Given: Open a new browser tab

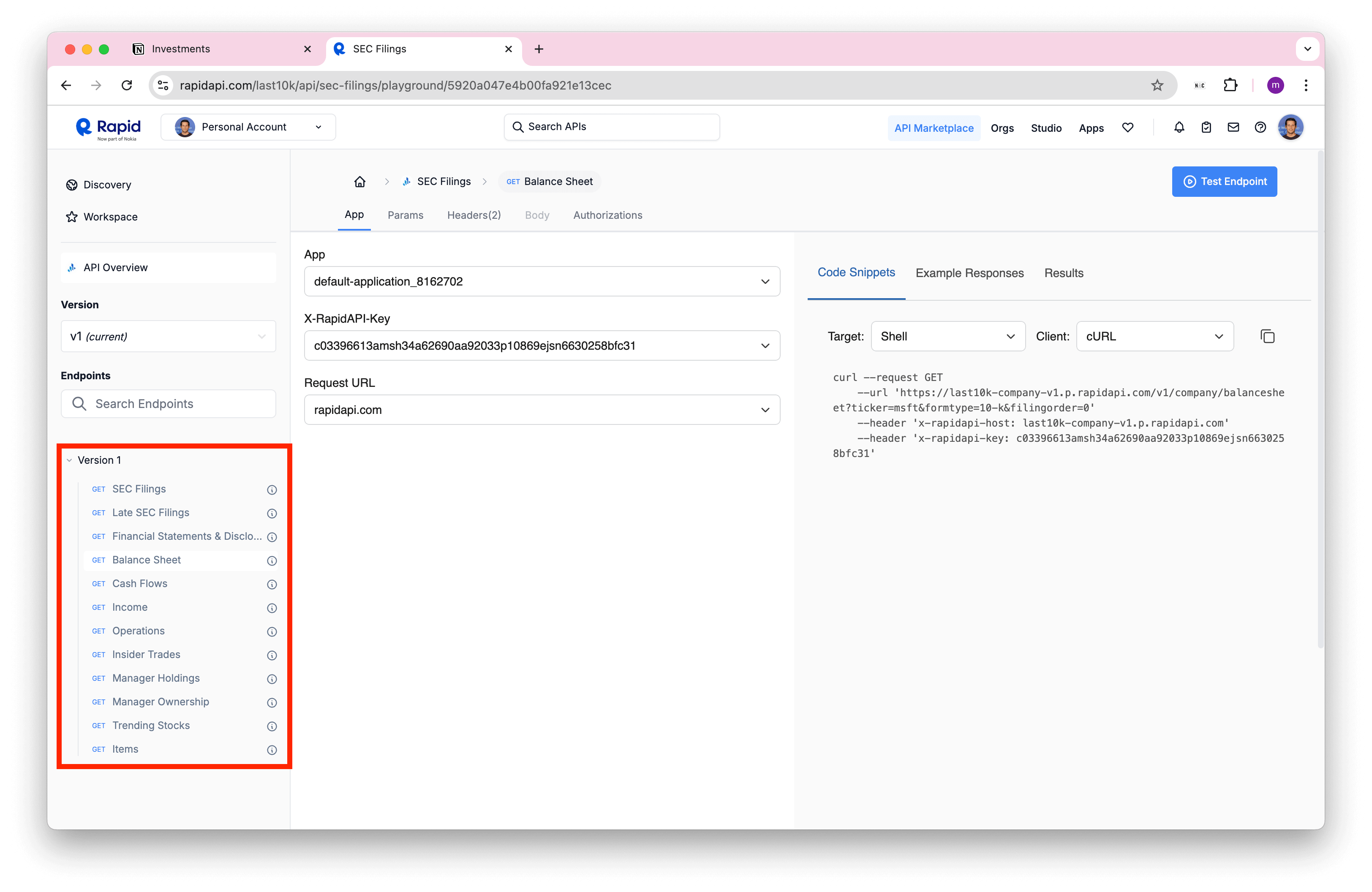Looking at the screenshot, I should [539, 49].
